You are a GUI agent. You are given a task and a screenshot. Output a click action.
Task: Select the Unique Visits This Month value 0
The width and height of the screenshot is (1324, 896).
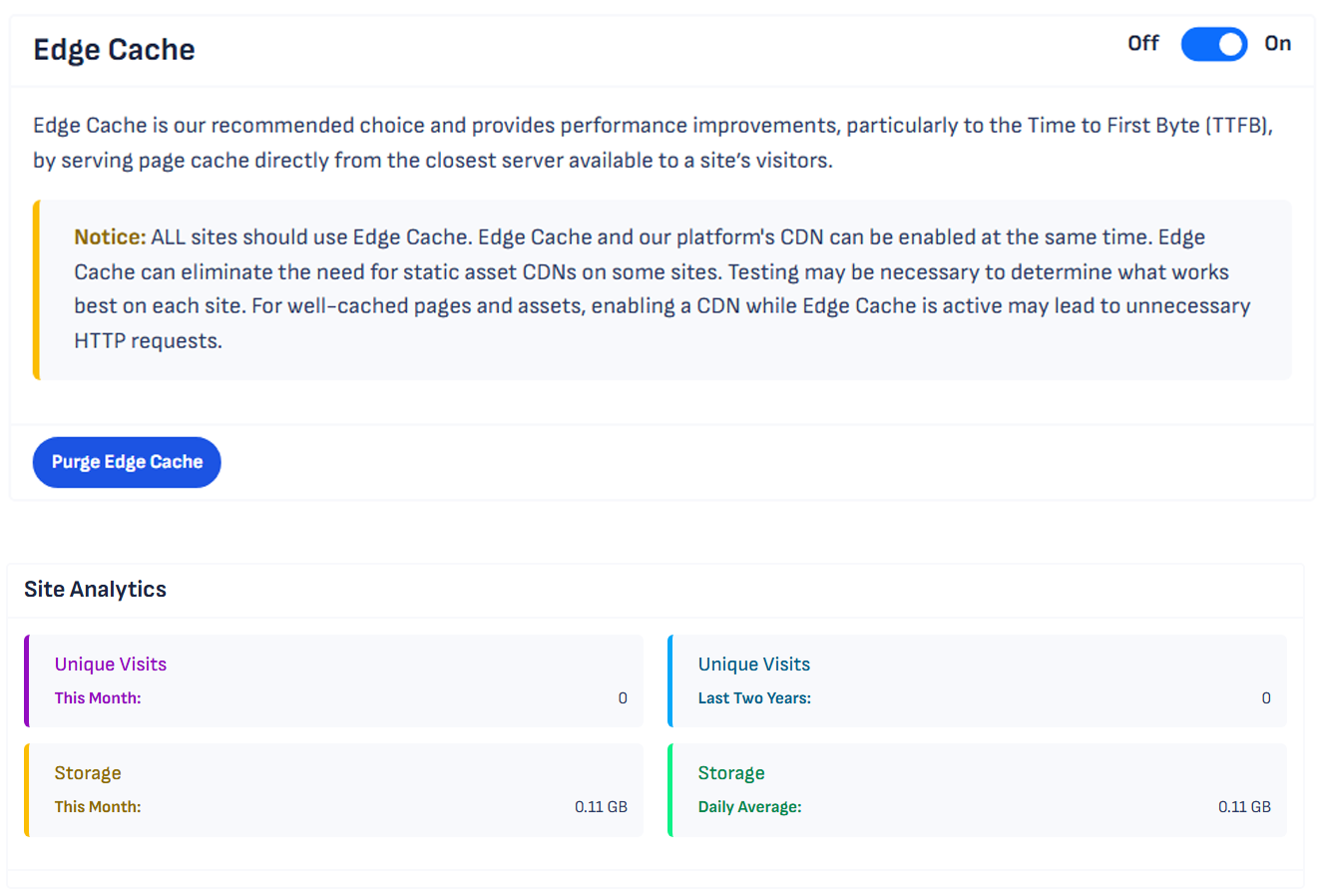tap(623, 698)
